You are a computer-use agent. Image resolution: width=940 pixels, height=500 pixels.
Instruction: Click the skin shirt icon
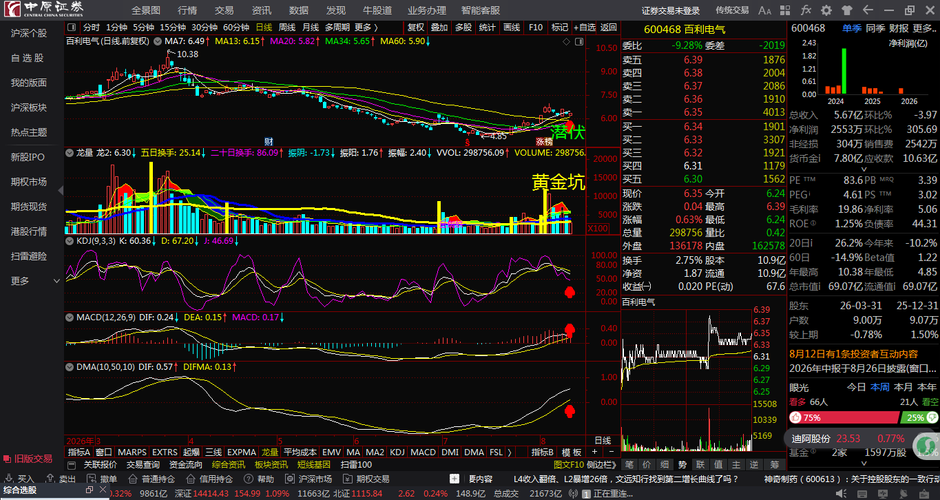pos(847,10)
